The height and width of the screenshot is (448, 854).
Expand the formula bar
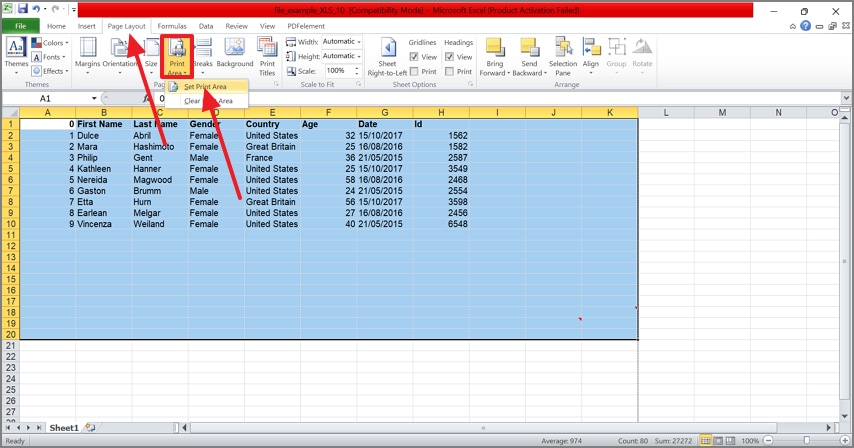846,98
